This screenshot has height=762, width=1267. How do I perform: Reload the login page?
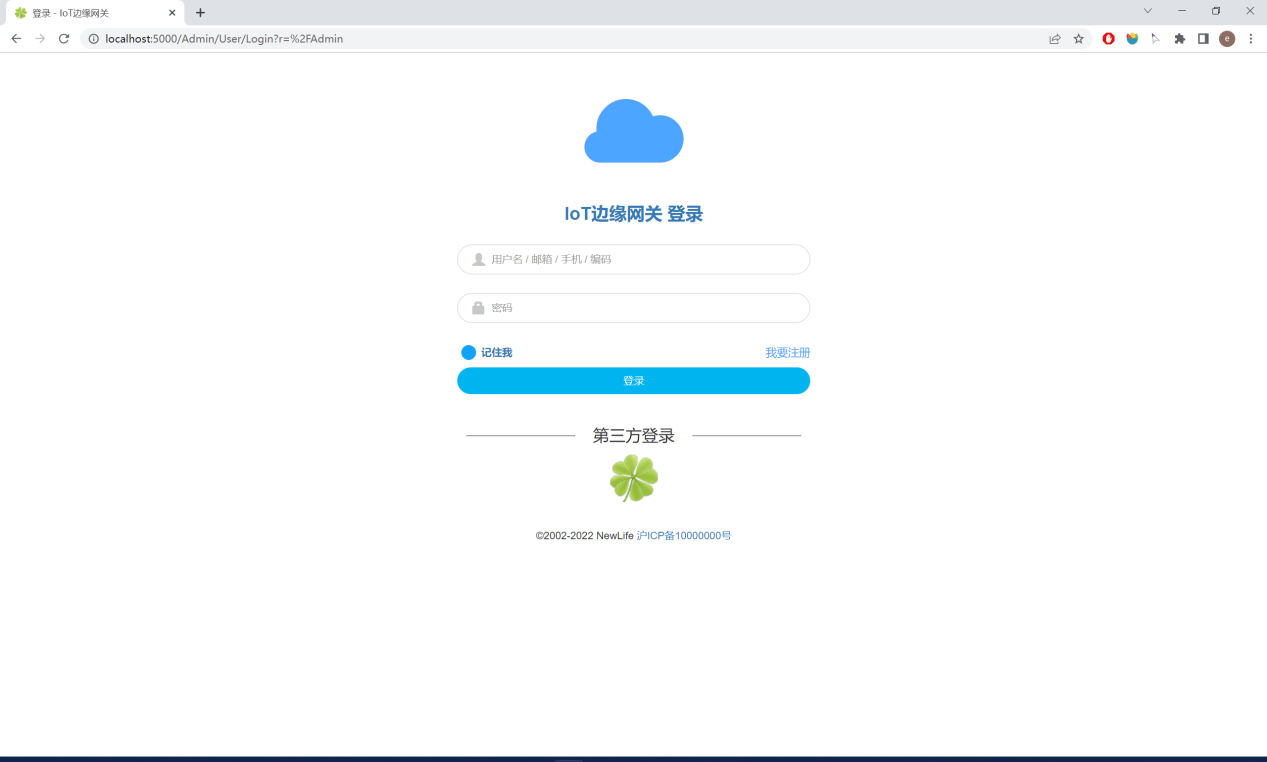click(x=64, y=39)
